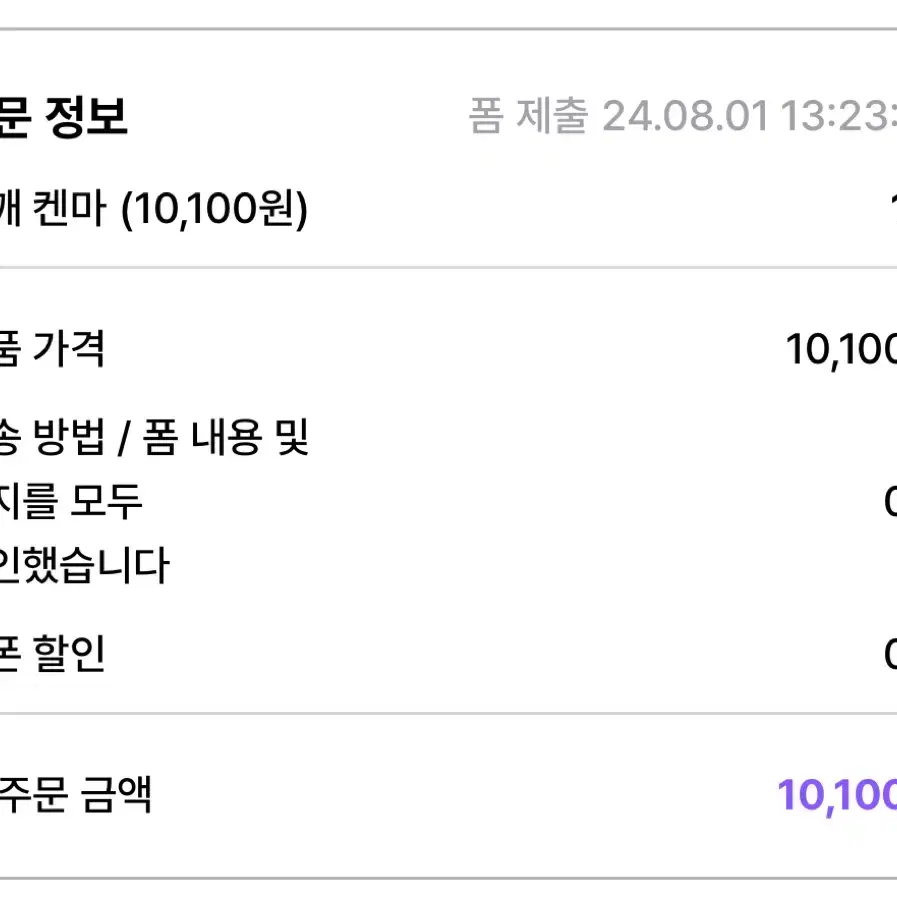Viewport: 897px width, 897px height.
Task: Click the 10,100원 price in item name
Action: (x=214, y=208)
